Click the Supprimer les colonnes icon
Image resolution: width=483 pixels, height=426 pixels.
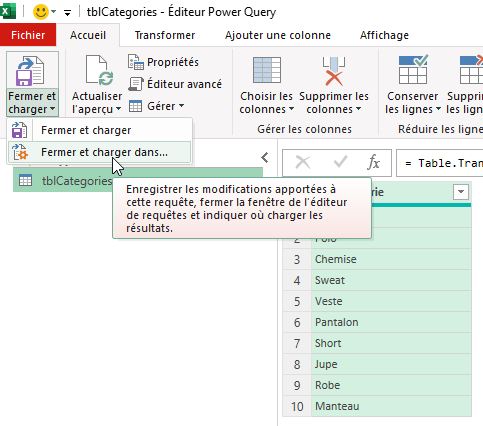tap(334, 71)
